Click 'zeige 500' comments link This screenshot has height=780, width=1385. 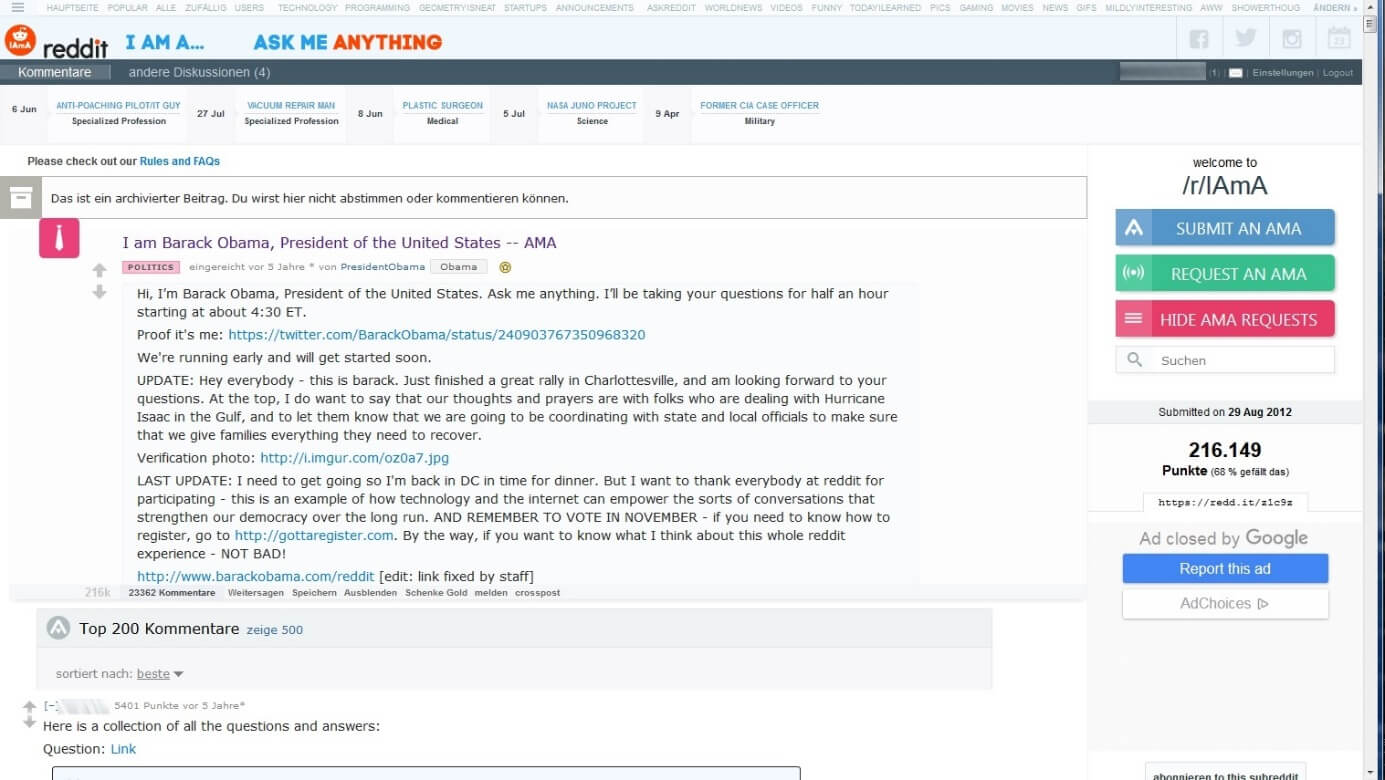click(274, 630)
